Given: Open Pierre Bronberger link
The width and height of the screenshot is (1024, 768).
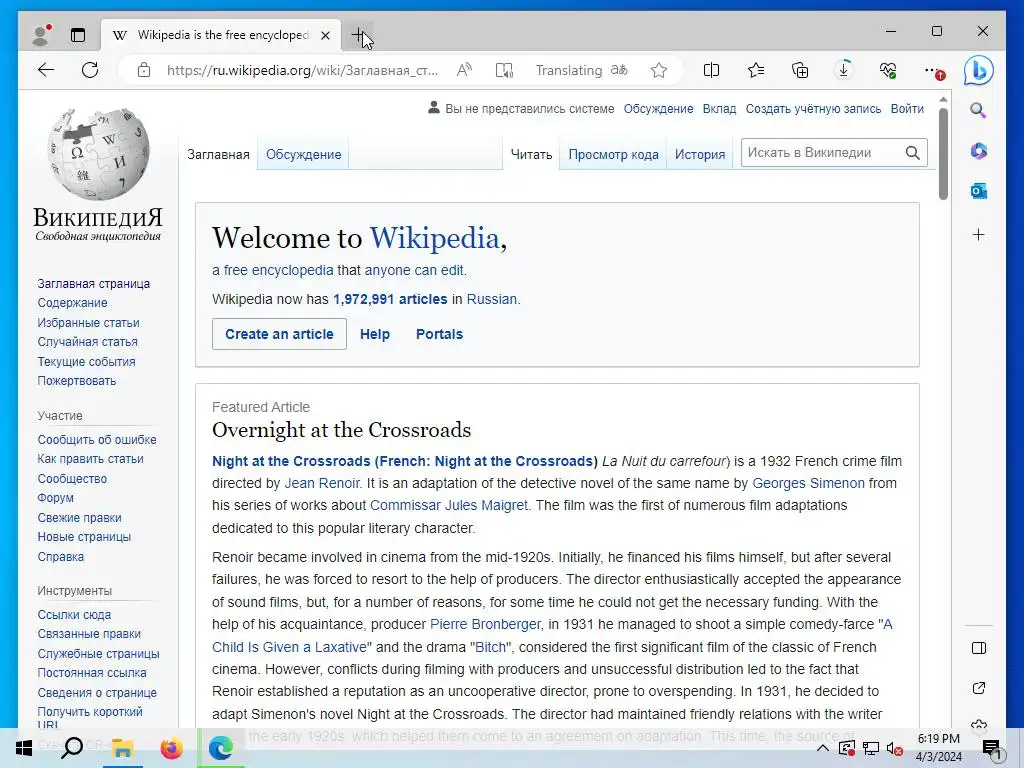Looking at the screenshot, I should point(485,624).
